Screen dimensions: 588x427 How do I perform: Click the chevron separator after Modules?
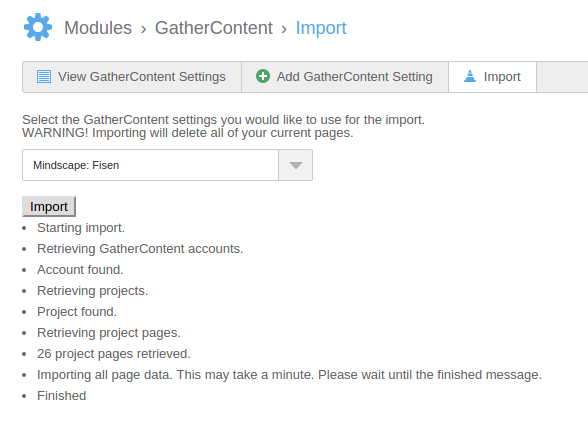(143, 29)
